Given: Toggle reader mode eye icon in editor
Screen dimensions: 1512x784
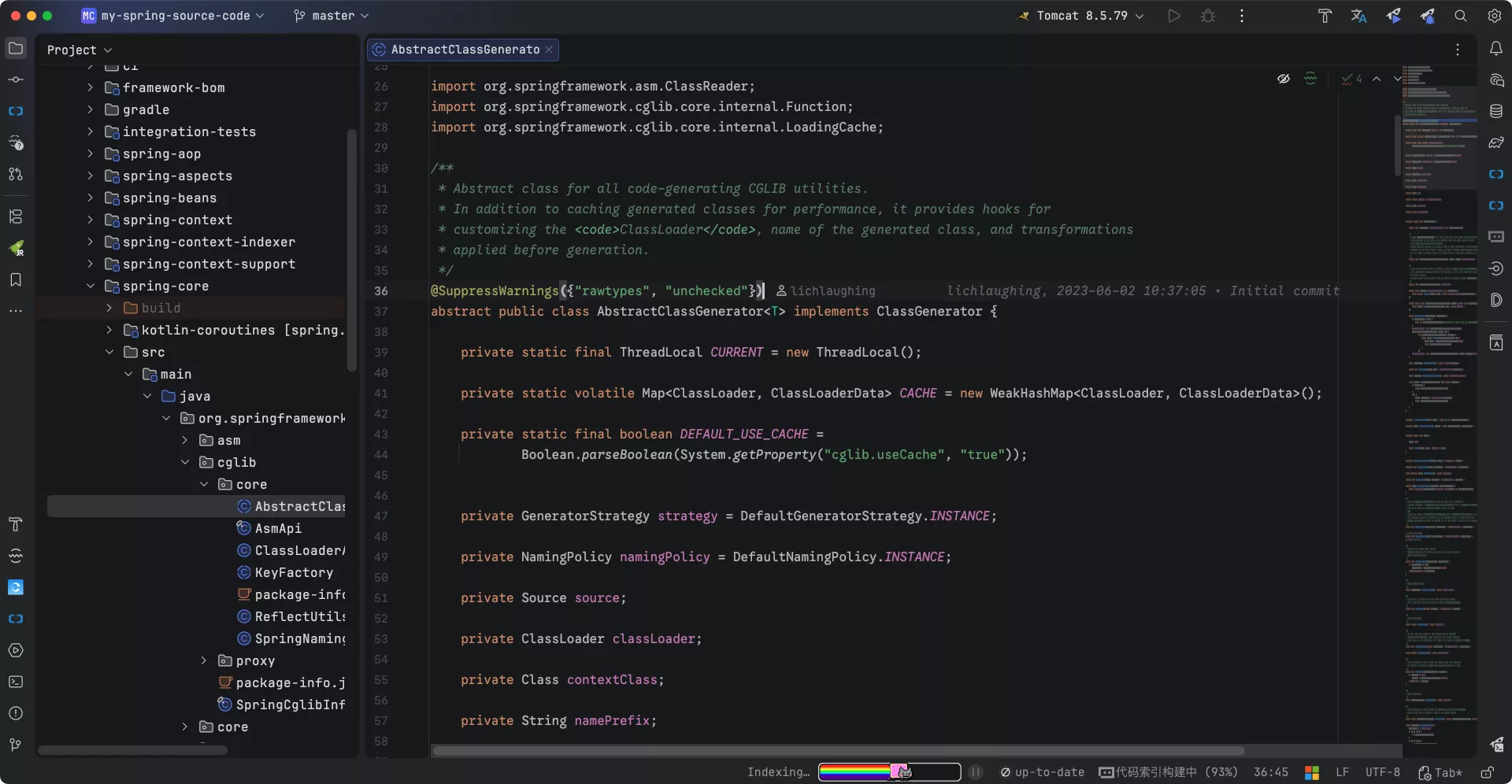Looking at the screenshot, I should click(1283, 79).
